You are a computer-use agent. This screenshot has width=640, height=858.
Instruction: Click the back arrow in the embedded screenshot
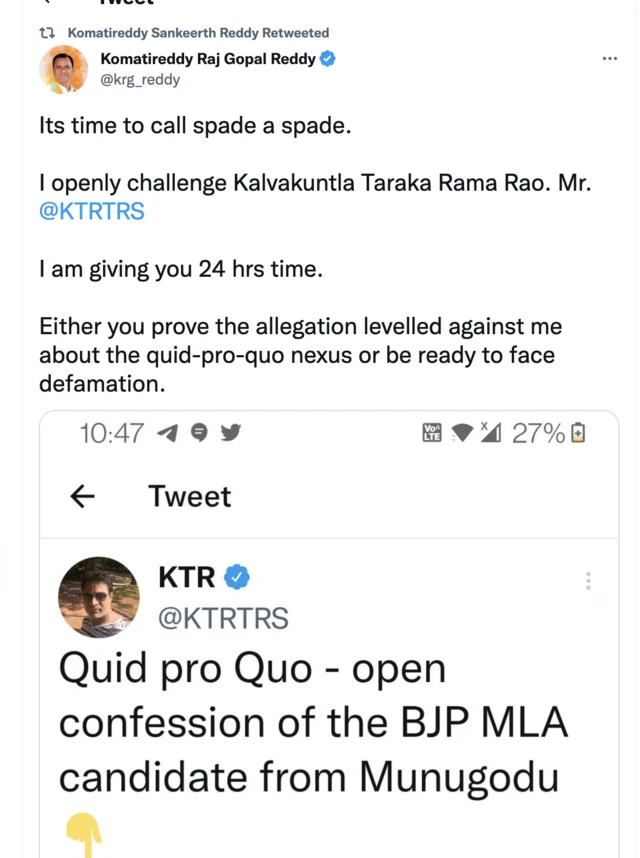84,496
